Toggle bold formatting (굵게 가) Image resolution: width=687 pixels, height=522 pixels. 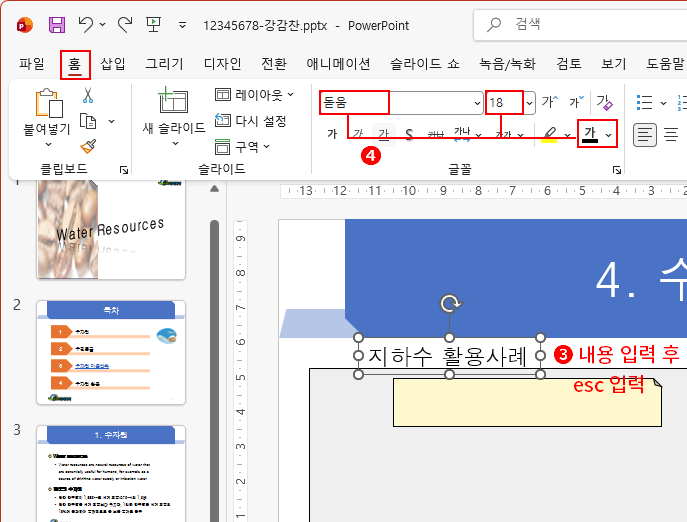click(332, 134)
